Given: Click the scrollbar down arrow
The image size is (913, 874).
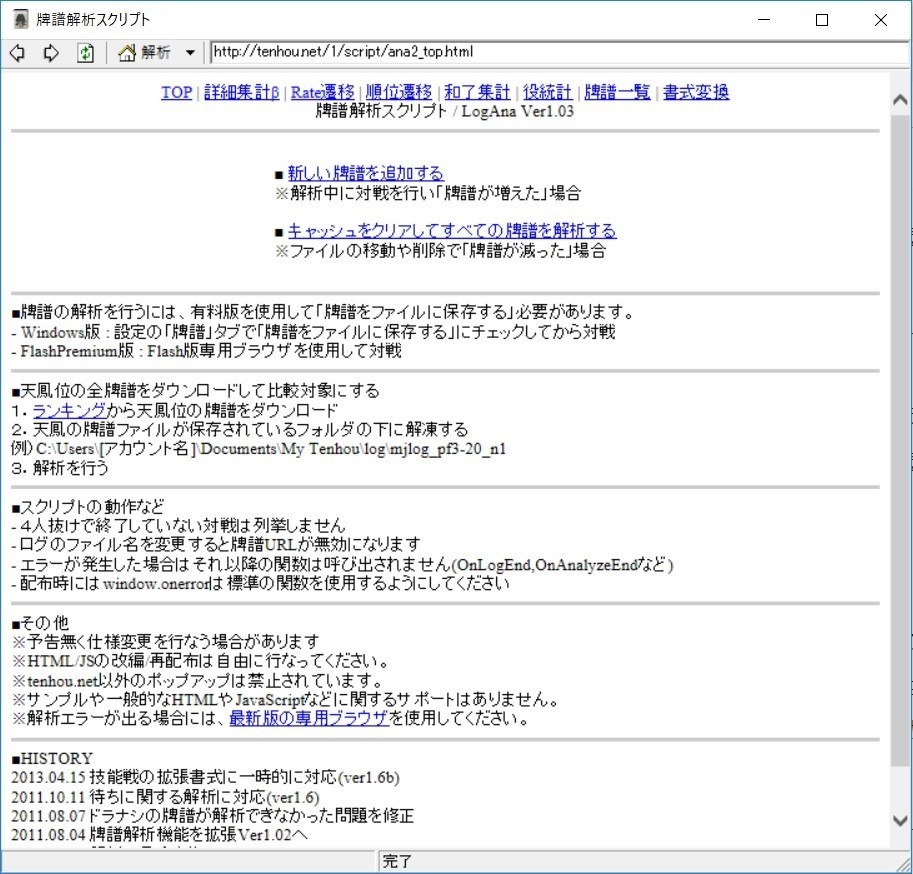Looking at the screenshot, I should [900, 821].
